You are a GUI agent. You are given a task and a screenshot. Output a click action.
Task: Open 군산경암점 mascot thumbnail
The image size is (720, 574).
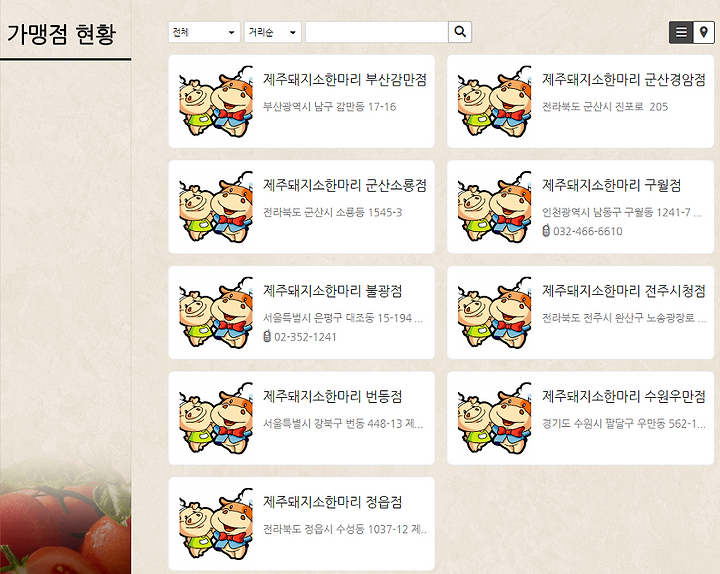tap(495, 101)
